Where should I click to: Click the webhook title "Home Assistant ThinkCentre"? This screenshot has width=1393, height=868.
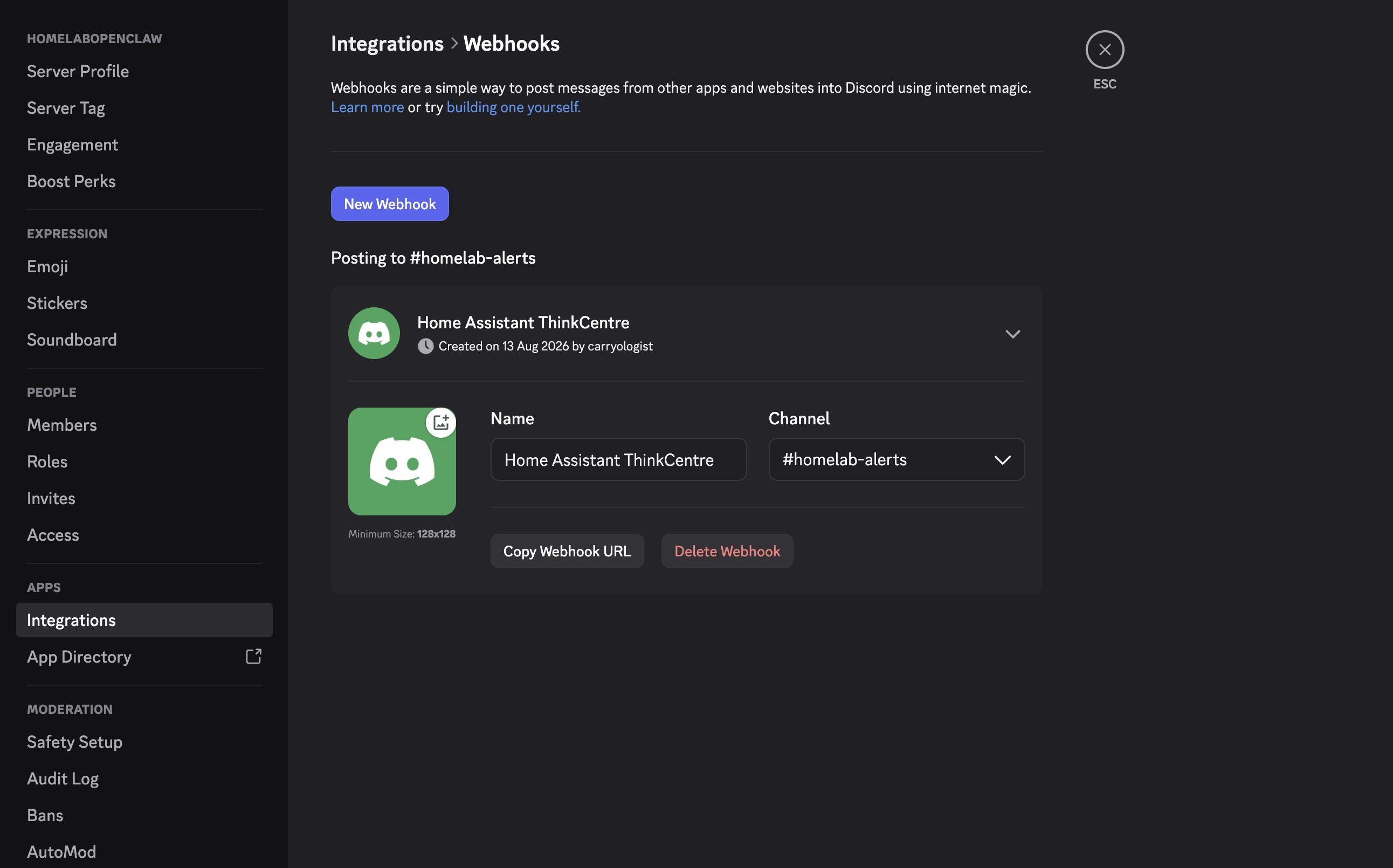click(x=523, y=322)
